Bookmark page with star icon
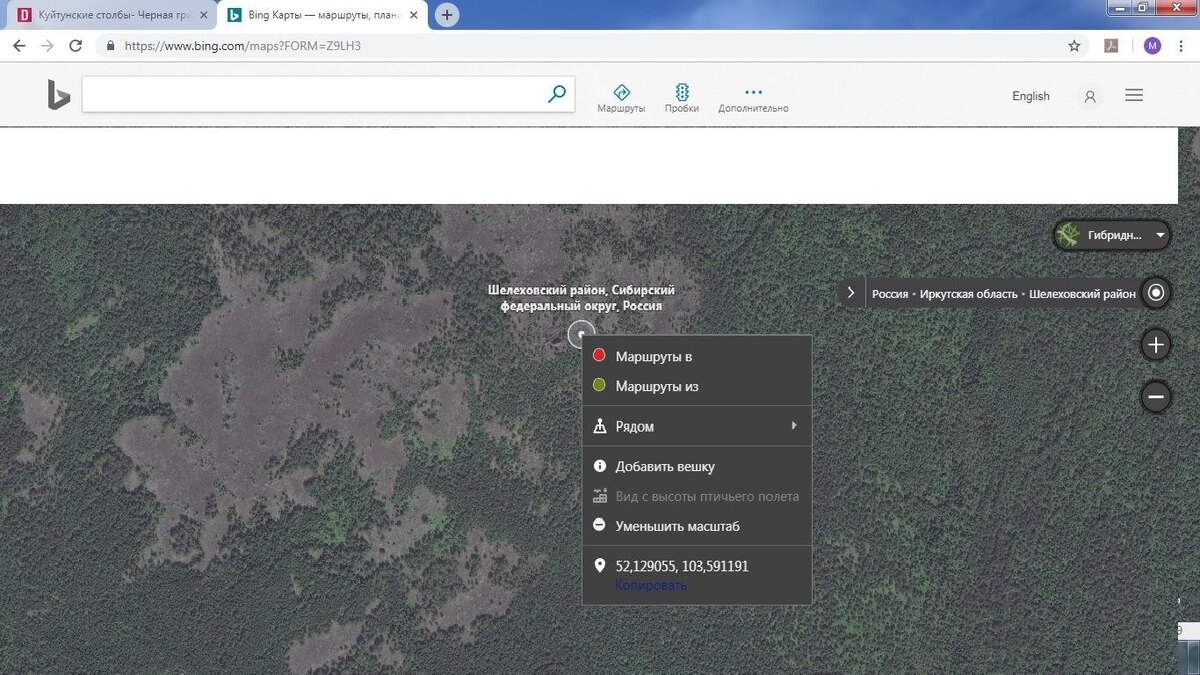 (1074, 46)
